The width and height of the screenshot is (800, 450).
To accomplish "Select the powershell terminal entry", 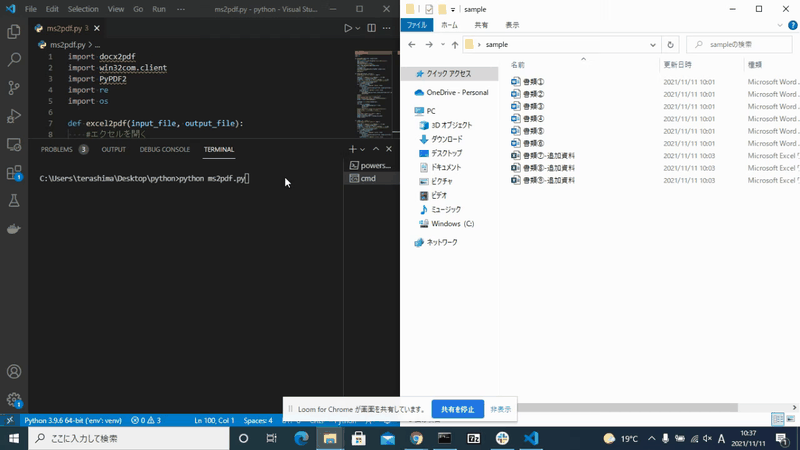I will coord(371,165).
